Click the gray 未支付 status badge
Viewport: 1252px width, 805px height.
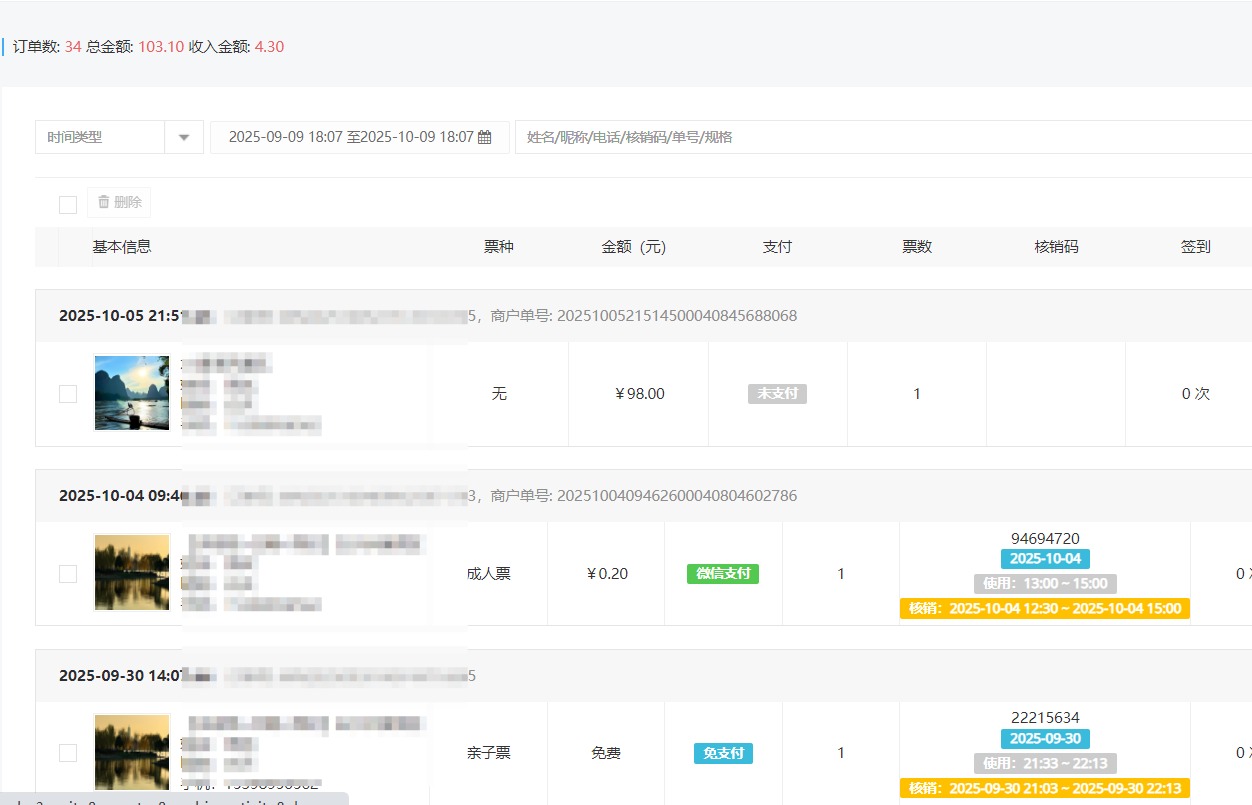pos(777,394)
